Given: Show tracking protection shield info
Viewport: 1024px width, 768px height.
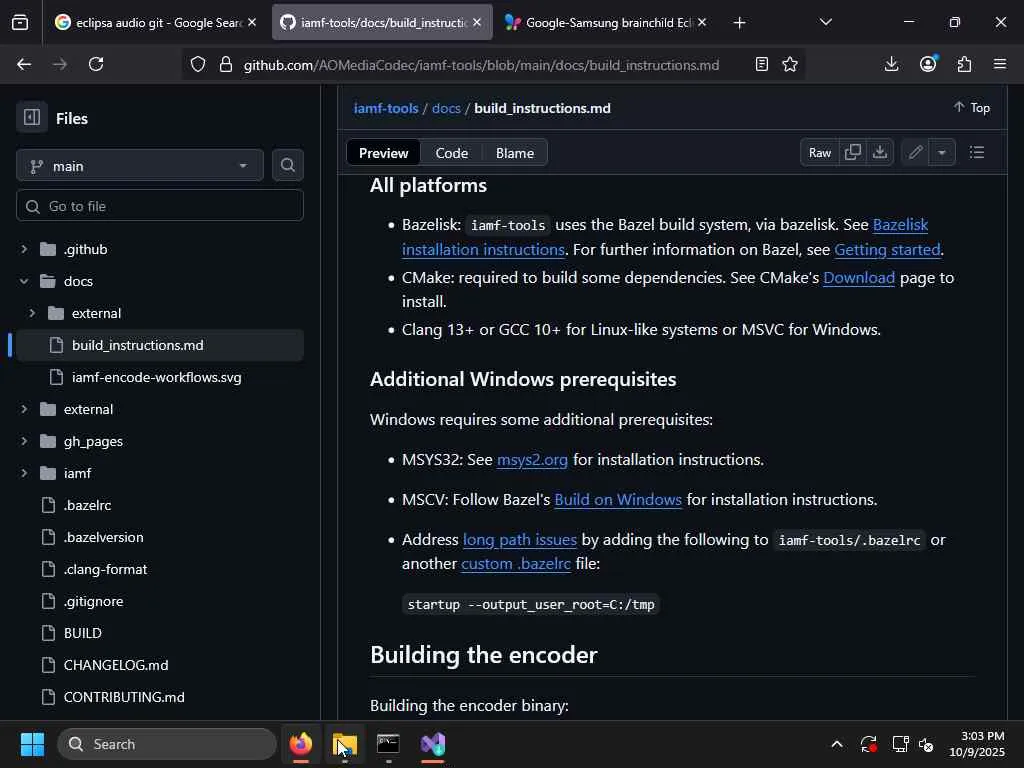Looking at the screenshot, I should [198, 65].
